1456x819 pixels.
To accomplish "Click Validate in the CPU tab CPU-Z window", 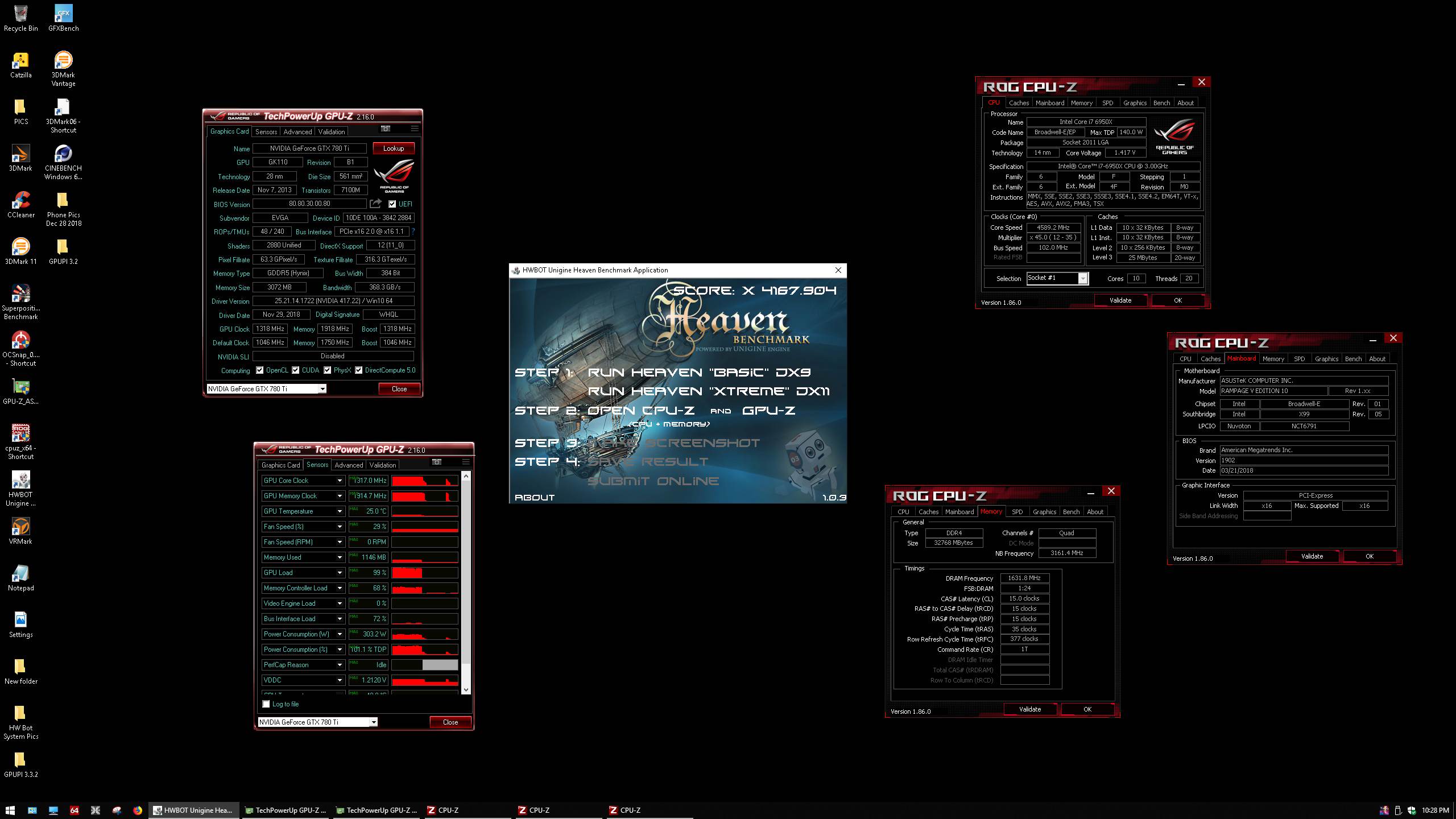I will 1120,300.
